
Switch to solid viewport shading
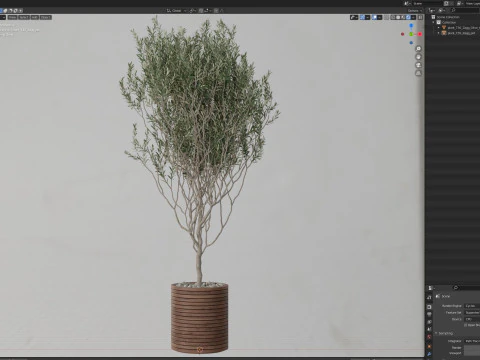[x=398, y=17]
